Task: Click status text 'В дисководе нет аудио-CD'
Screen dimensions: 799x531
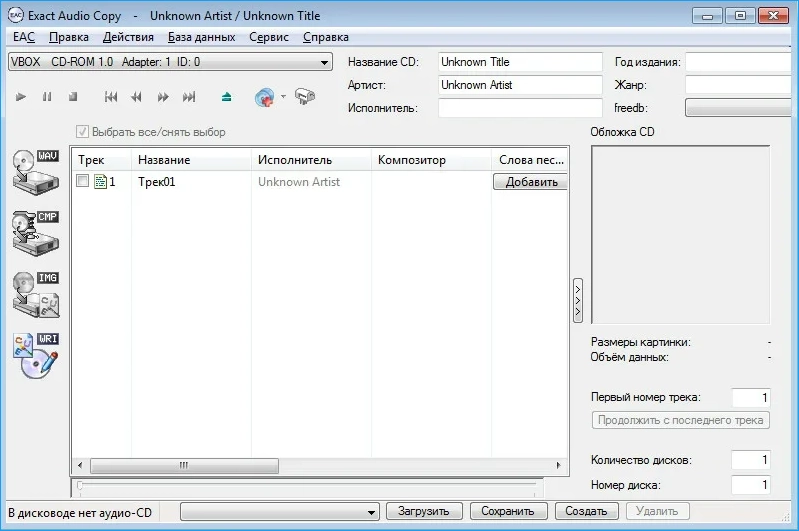Action: click(x=80, y=513)
